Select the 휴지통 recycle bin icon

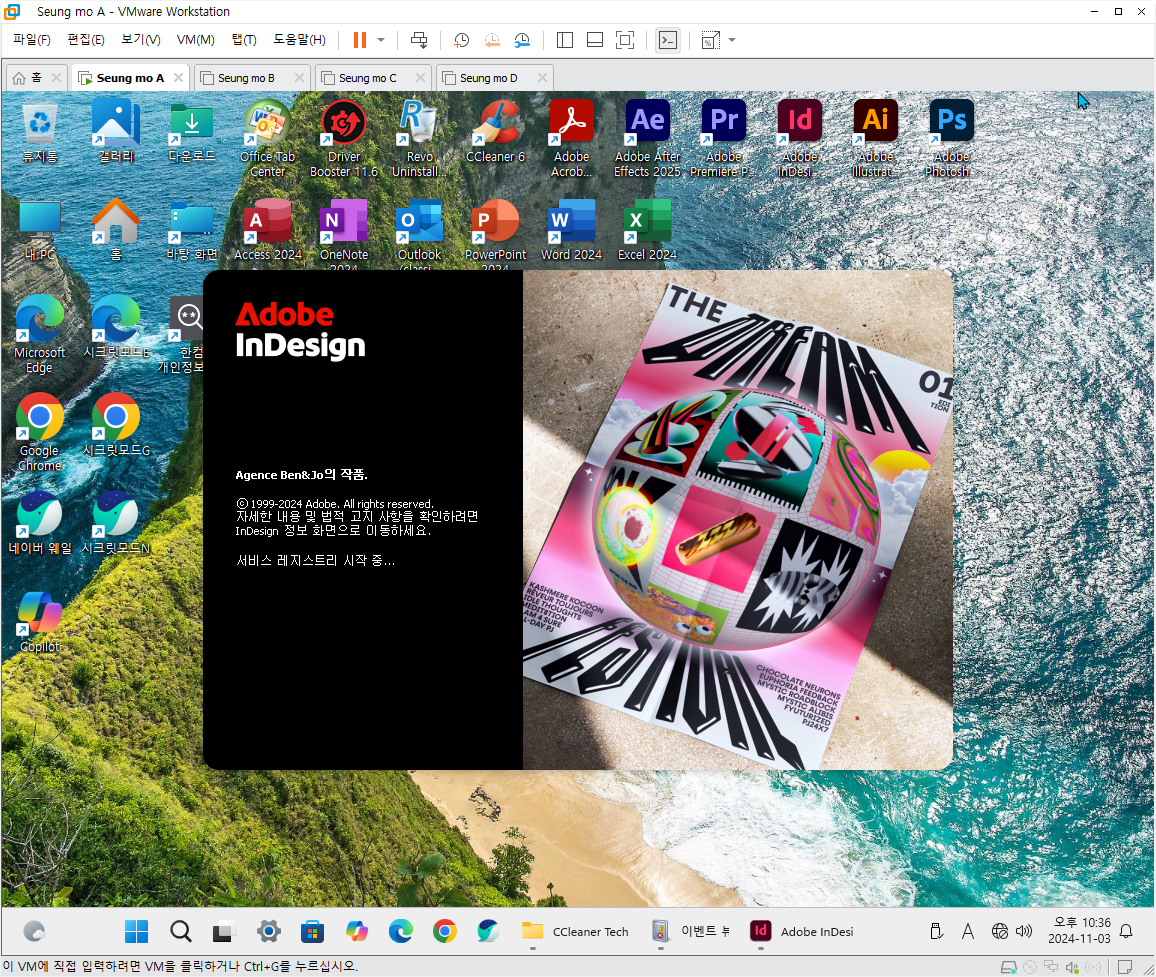click(40, 133)
